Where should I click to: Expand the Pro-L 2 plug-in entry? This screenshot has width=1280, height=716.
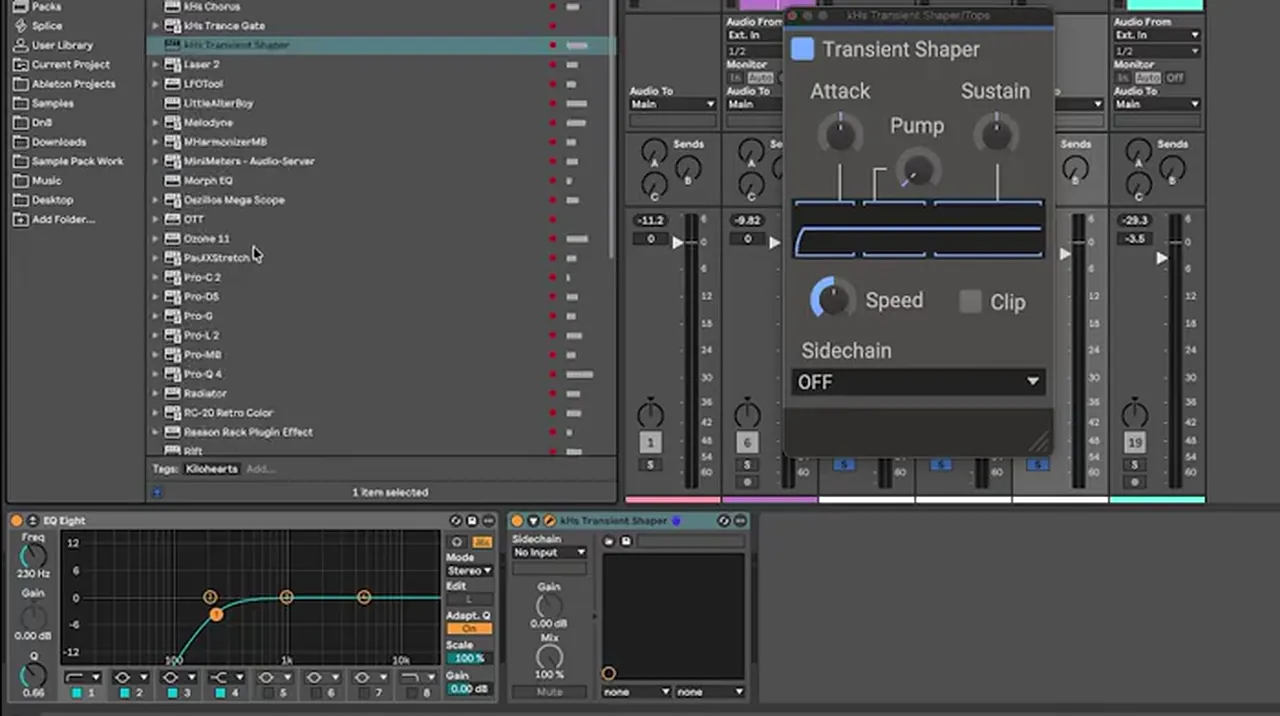tap(155, 336)
